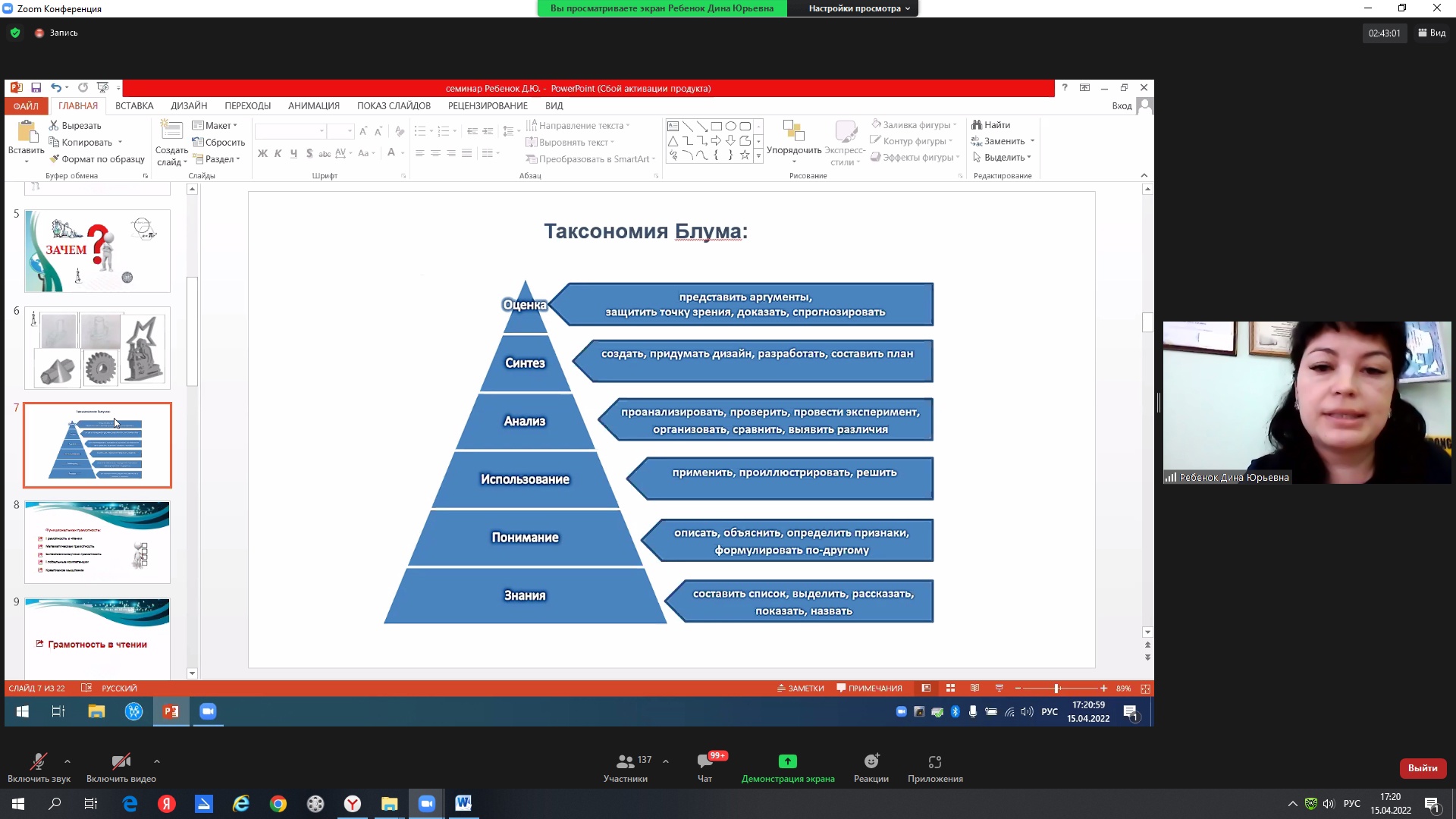The image size is (1456, 819).
Task: Open the Zoom Apps icon
Action: [934, 761]
